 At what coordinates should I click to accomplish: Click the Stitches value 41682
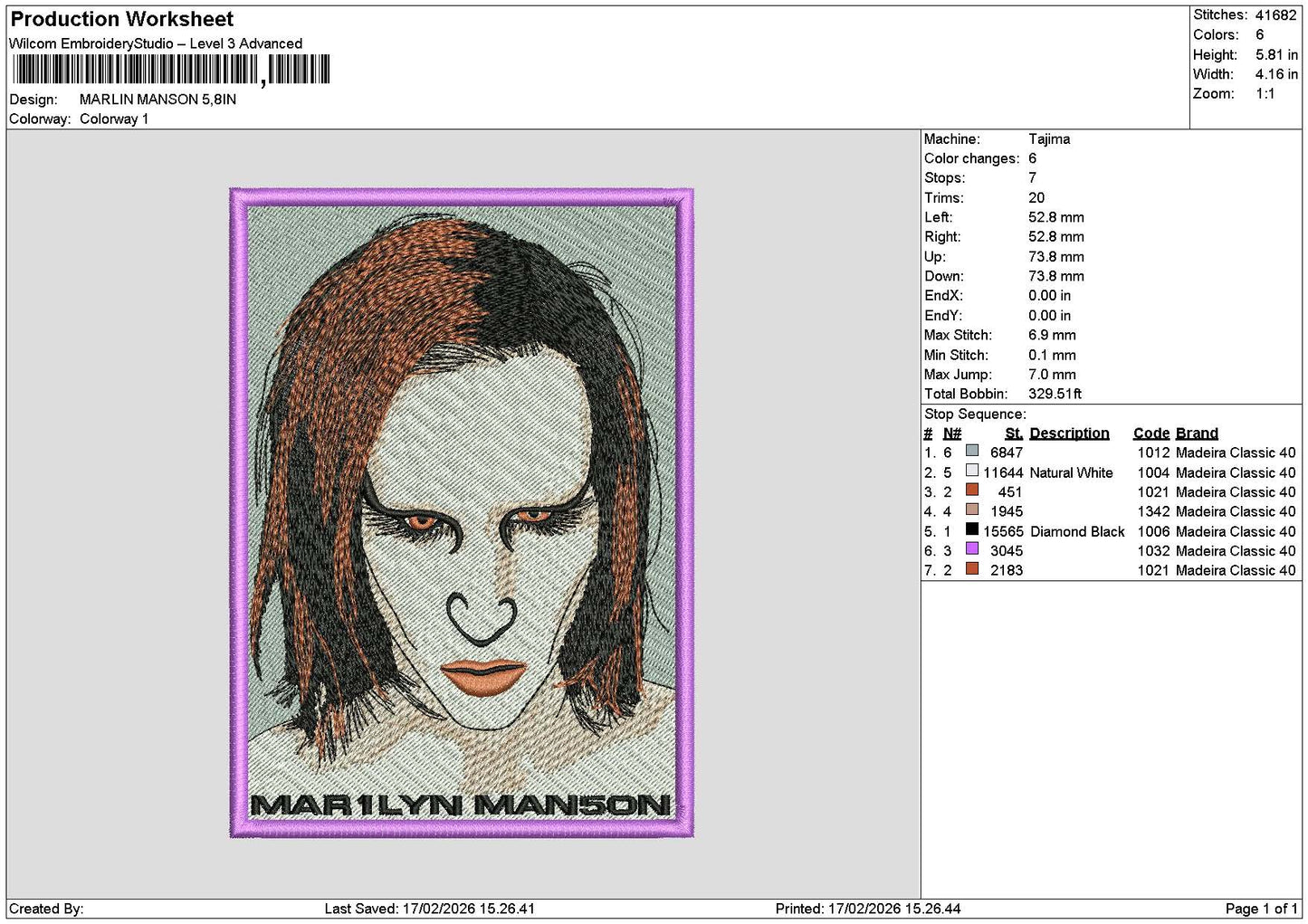[x=1275, y=14]
